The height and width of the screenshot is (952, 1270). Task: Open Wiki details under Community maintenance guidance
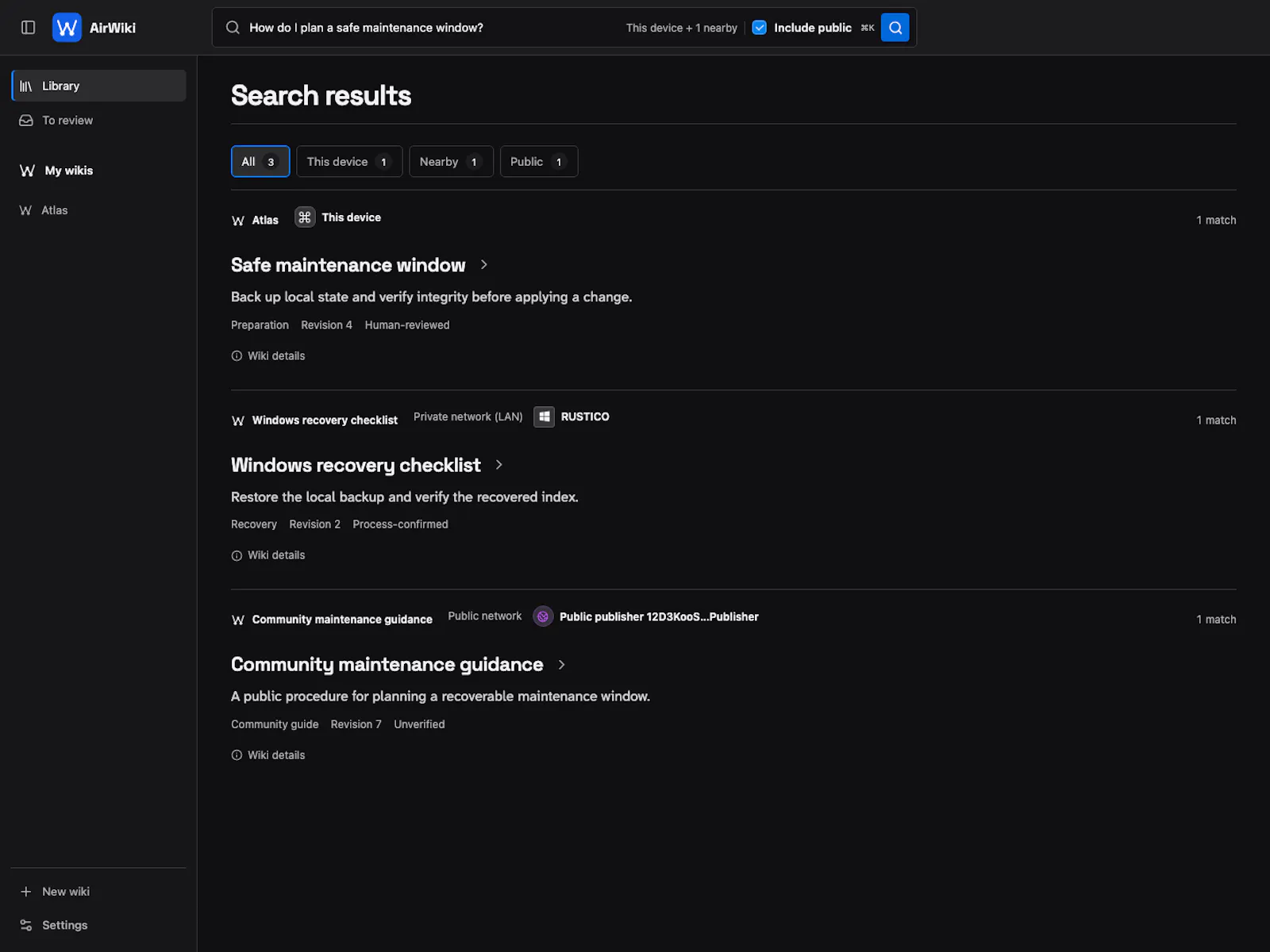click(276, 755)
